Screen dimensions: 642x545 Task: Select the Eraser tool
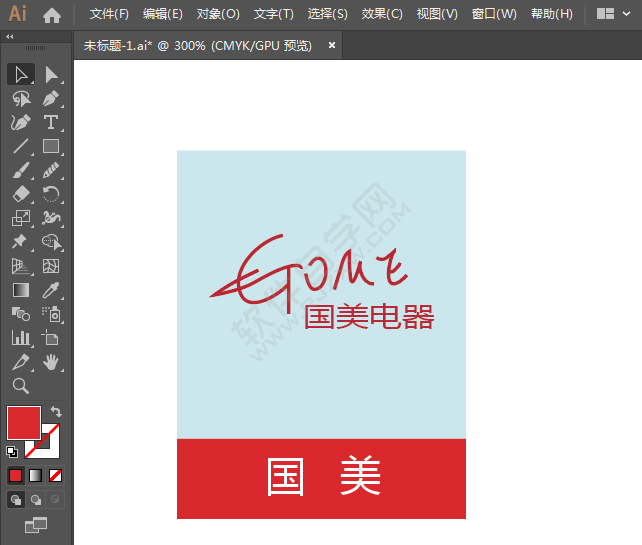coord(21,194)
